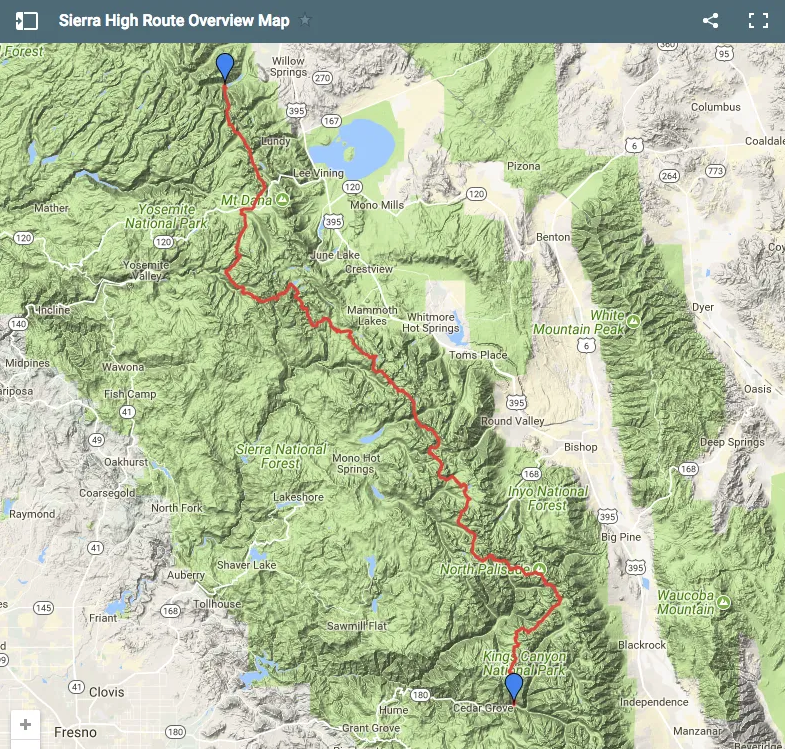Screen dimensions: 785x749
Task: Share this map via share icon
Action: 710,21
